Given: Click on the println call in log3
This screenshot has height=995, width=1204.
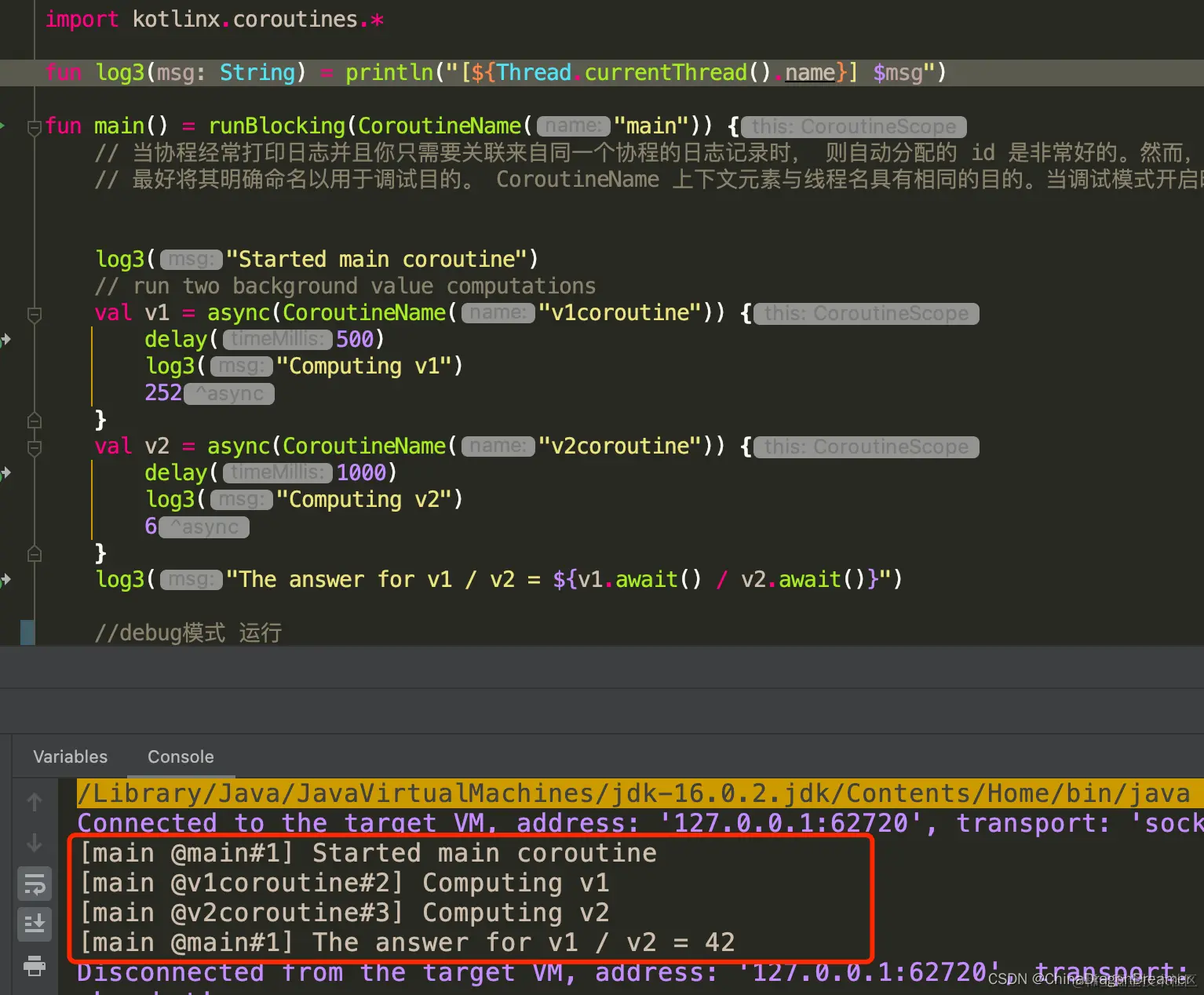Looking at the screenshot, I should point(389,73).
